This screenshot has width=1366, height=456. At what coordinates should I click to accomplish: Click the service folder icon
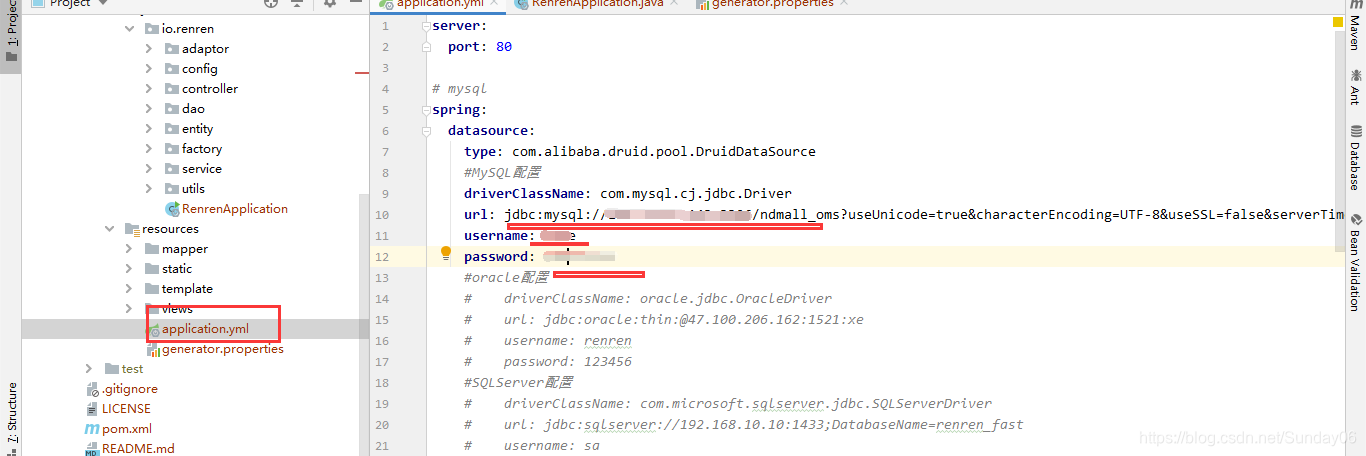[x=172, y=169]
